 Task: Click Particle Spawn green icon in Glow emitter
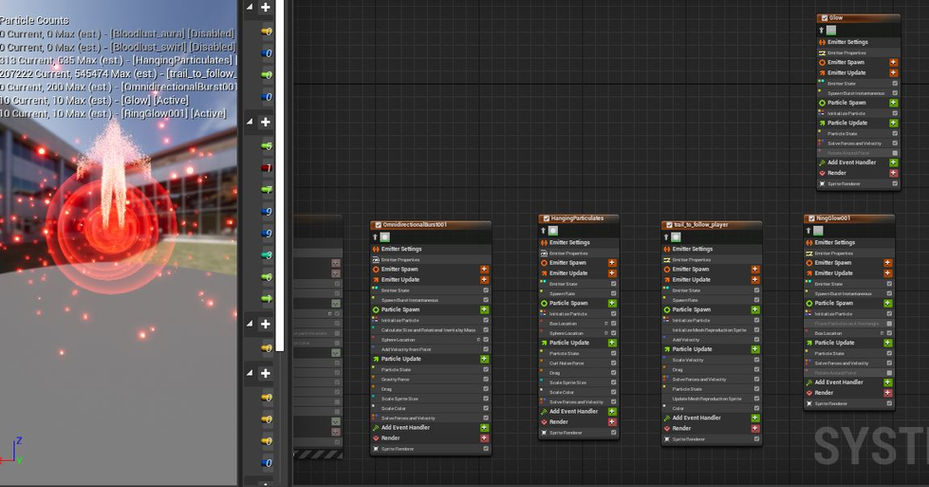click(x=822, y=103)
